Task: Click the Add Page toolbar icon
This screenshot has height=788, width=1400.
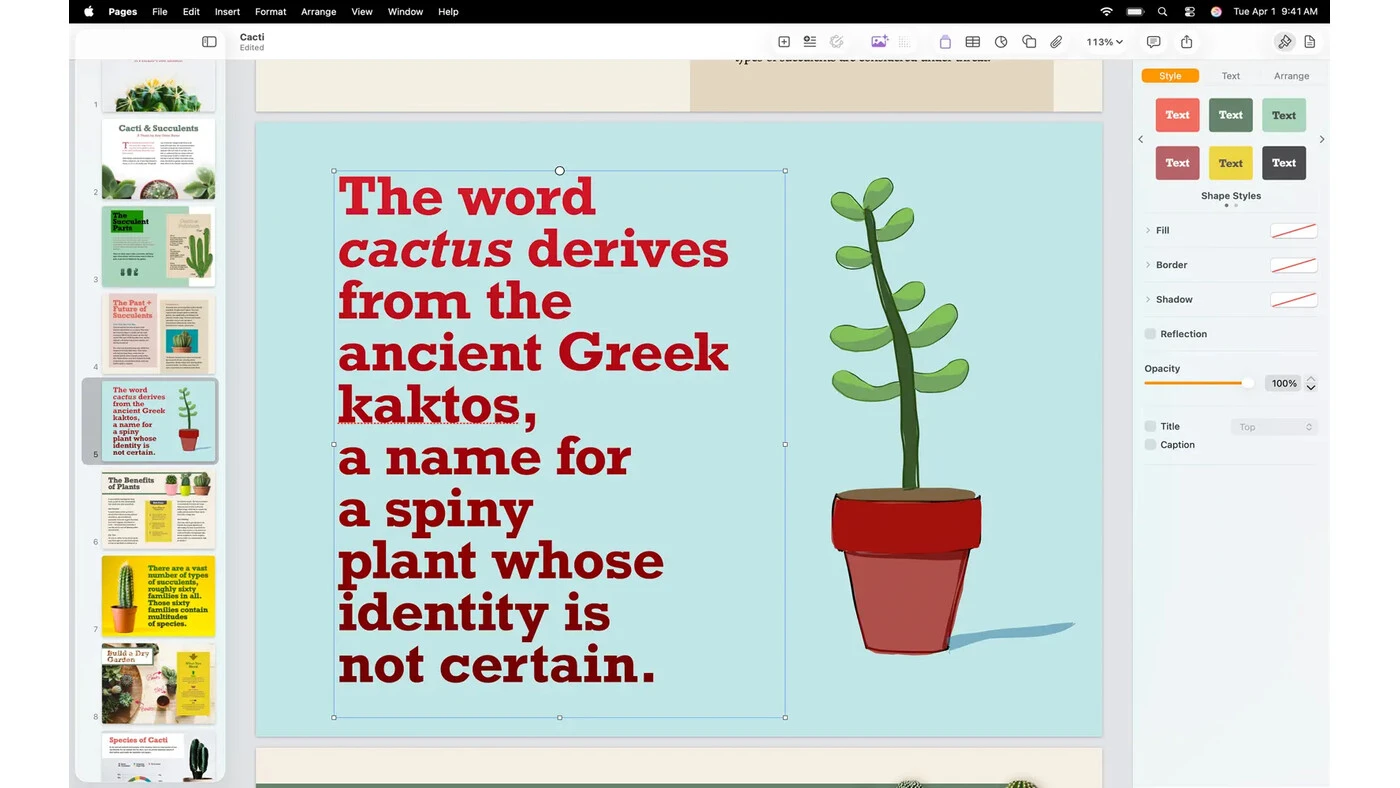Action: pyautogui.click(x=784, y=42)
